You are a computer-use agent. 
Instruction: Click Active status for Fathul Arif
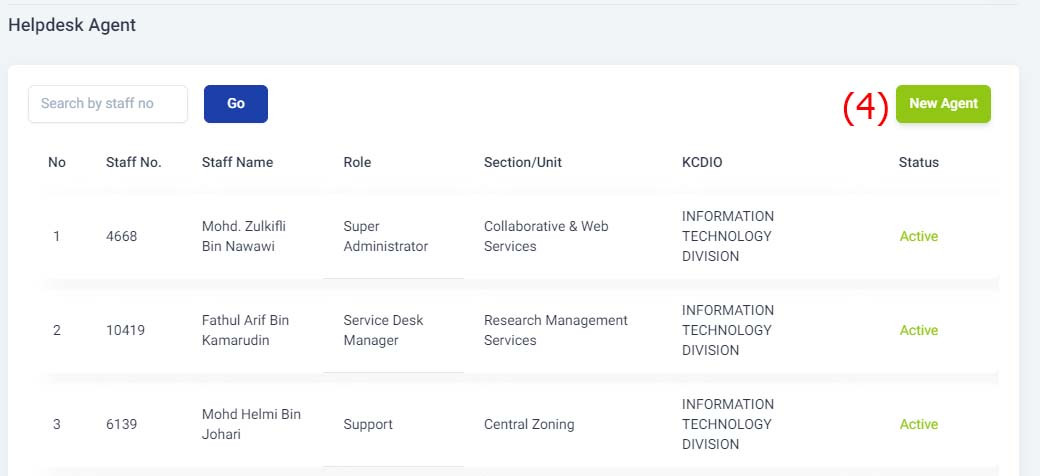[919, 330]
